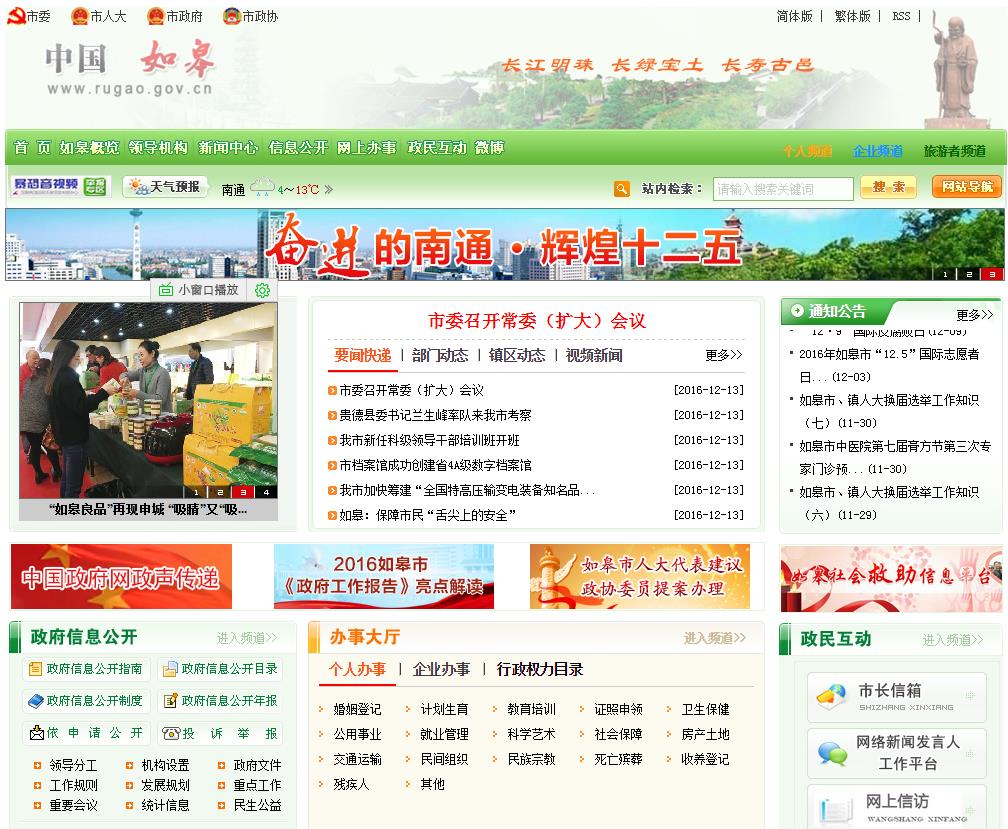This screenshot has height=829, width=1008.
Task: Open the 网上信访 document icon link
Action: point(897,807)
